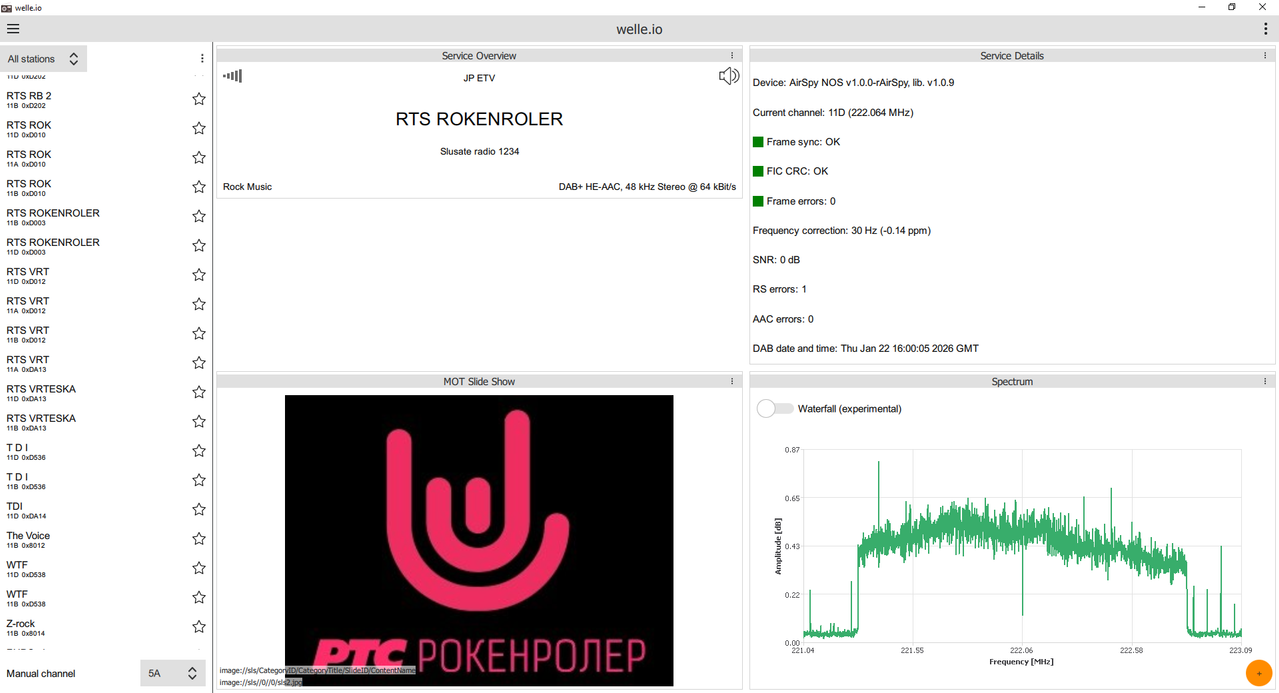
Task: Favorite the TDI 0xDA14 station
Action: pyautogui.click(x=199, y=509)
